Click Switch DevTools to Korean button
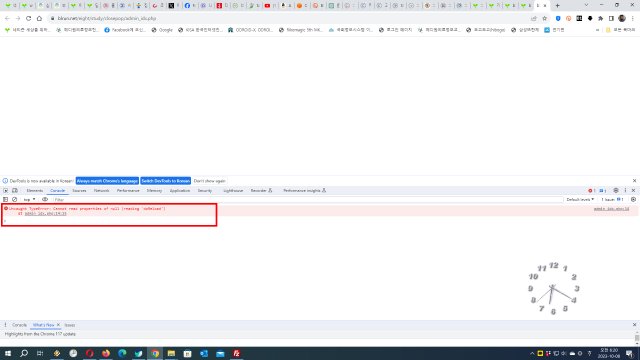This screenshot has width=640, height=360. tap(166, 181)
